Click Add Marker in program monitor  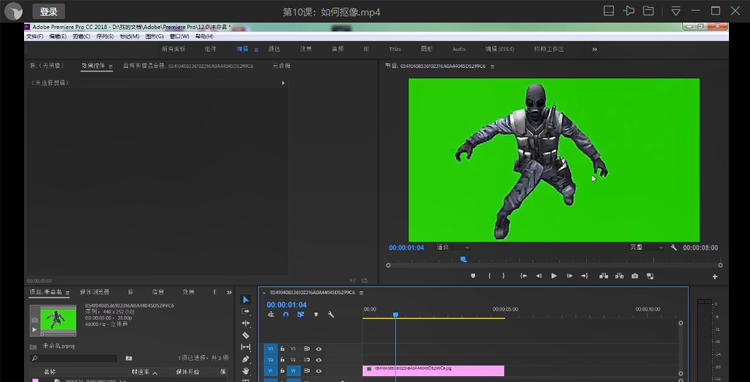tap(473, 276)
